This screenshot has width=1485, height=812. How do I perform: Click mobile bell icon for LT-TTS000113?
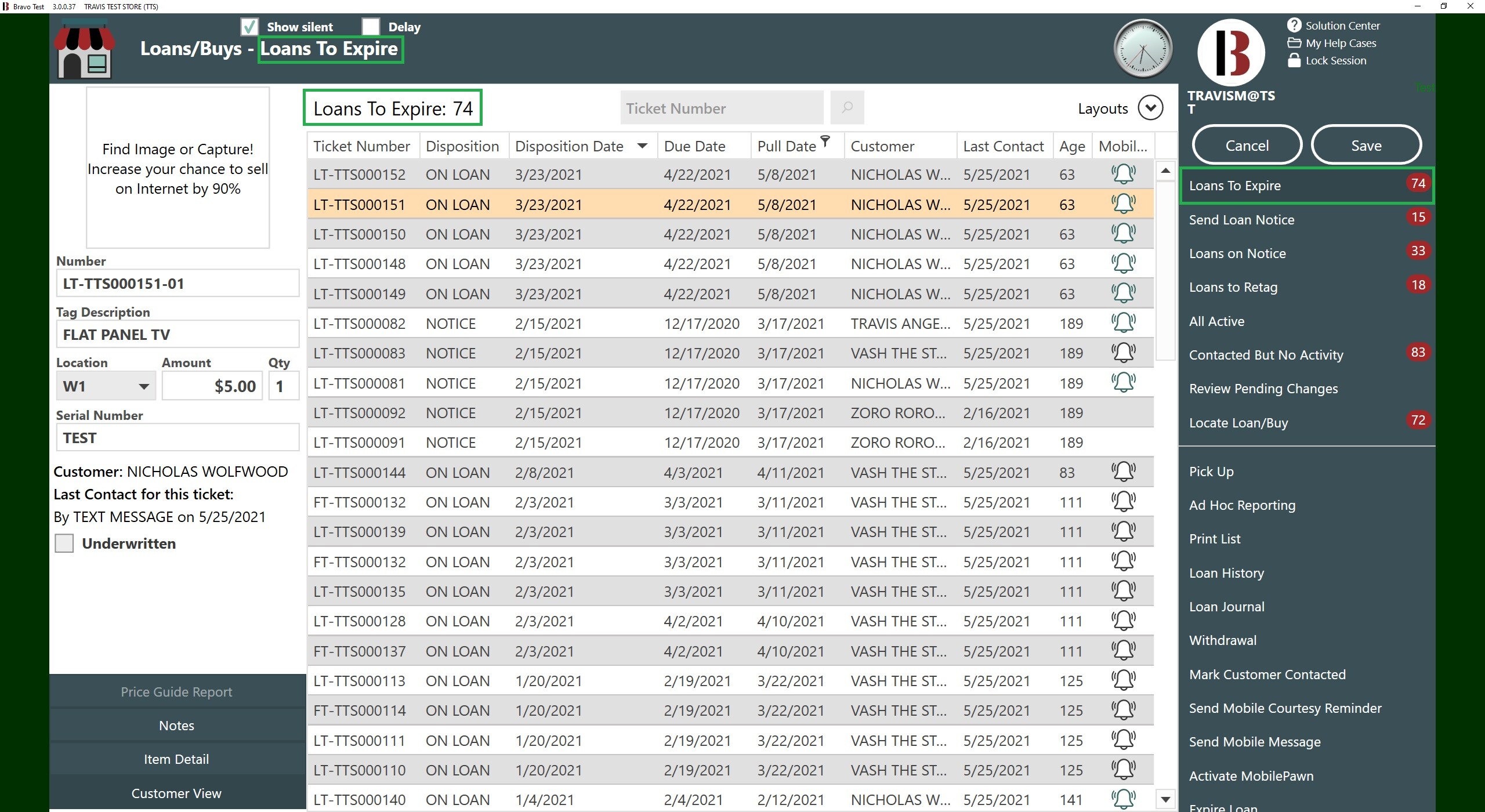pyautogui.click(x=1123, y=680)
